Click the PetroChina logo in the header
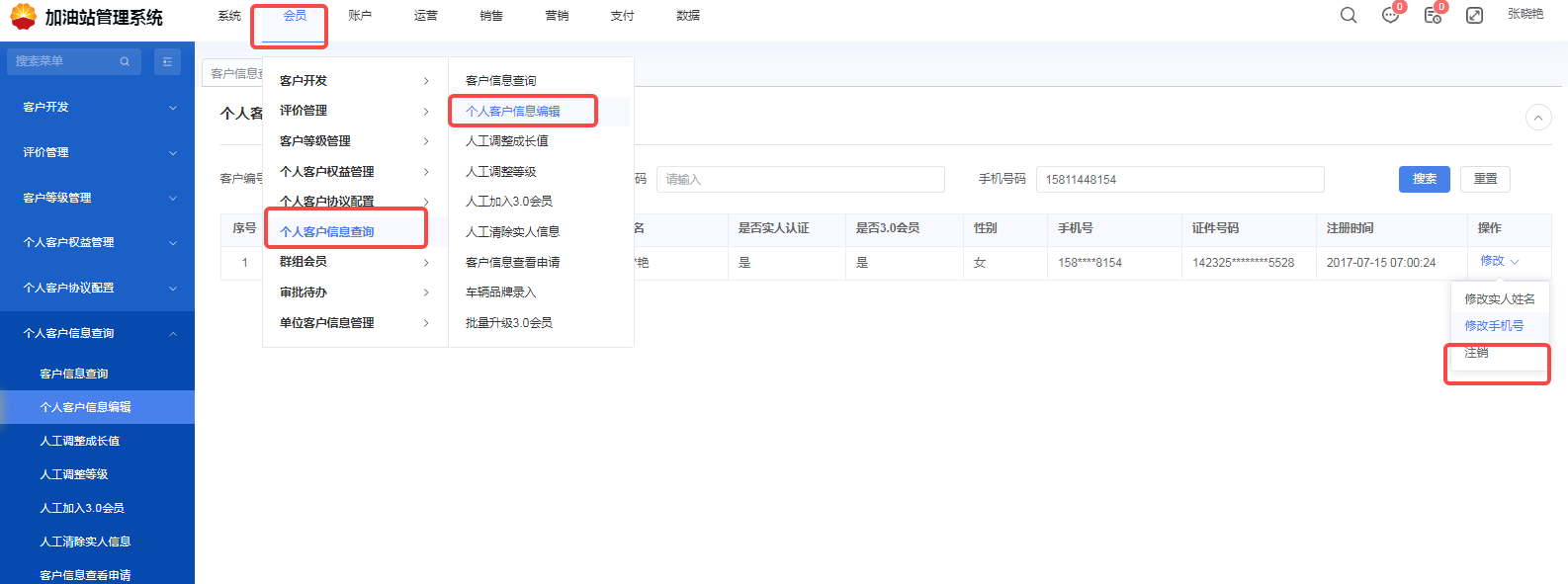 coord(23,17)
